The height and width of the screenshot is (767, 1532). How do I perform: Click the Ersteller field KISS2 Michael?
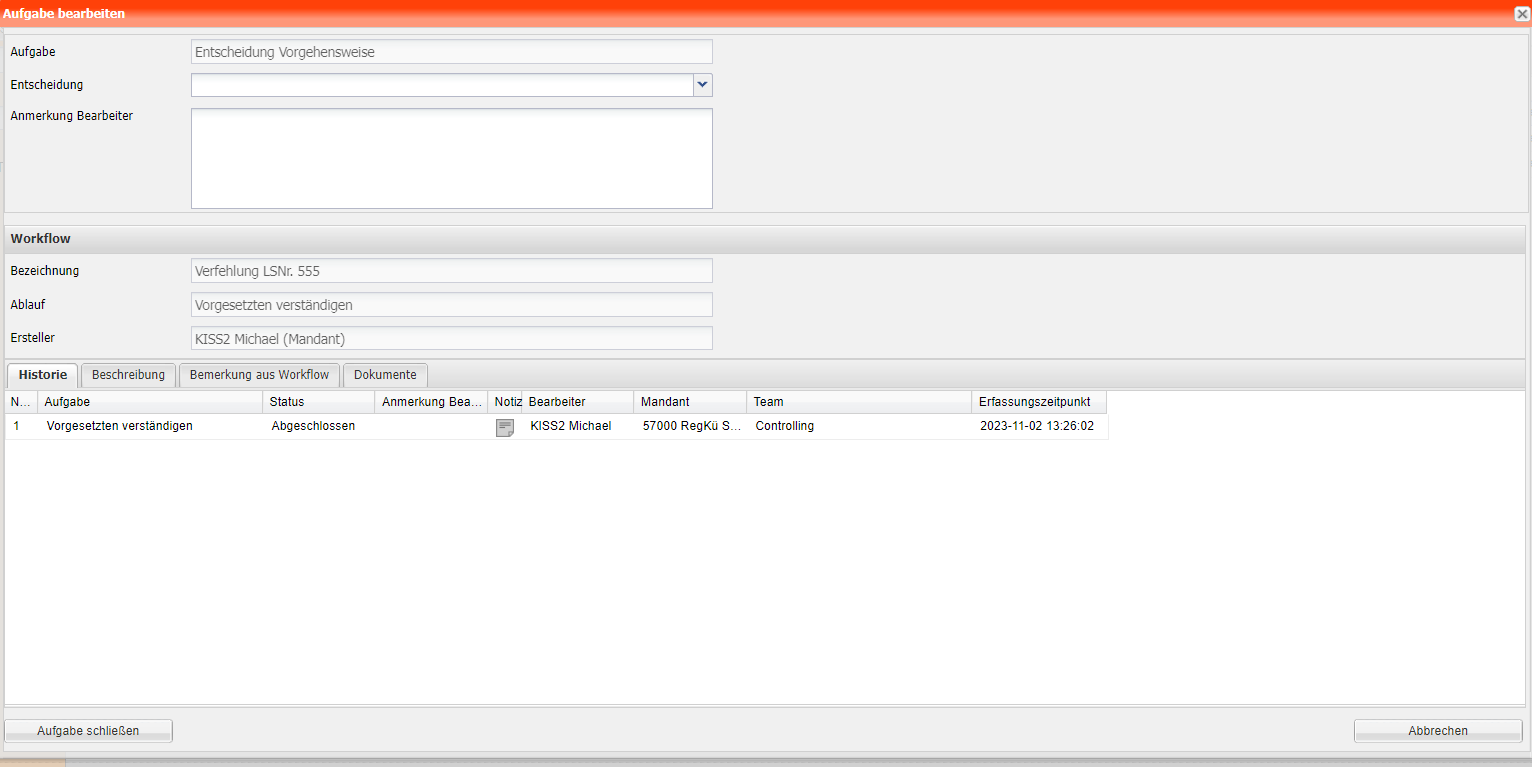tap(451, 339)
